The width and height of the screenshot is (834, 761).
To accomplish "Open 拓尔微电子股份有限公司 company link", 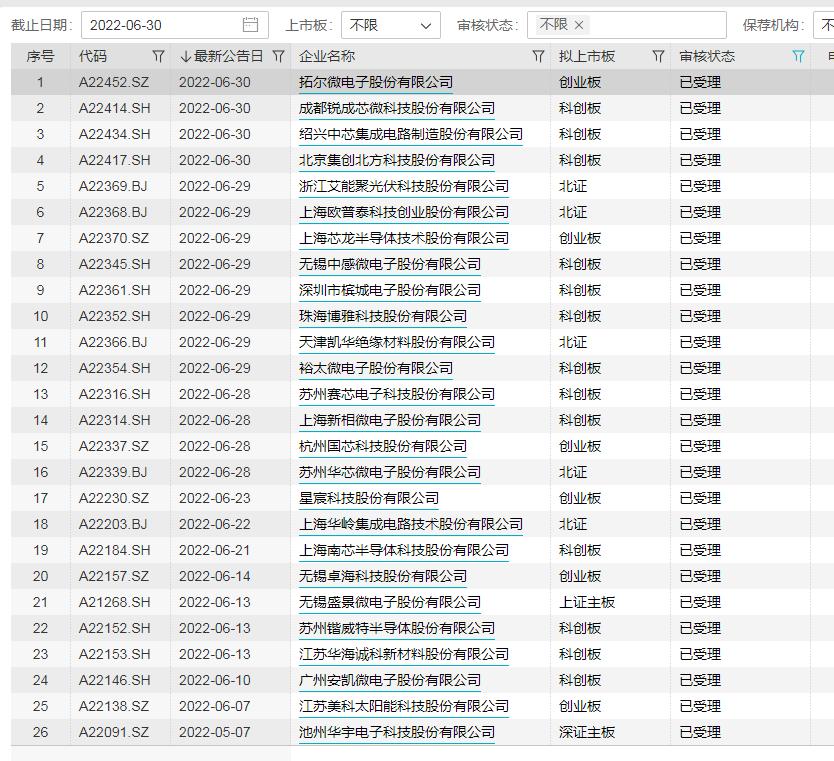I will pos(376,82).
